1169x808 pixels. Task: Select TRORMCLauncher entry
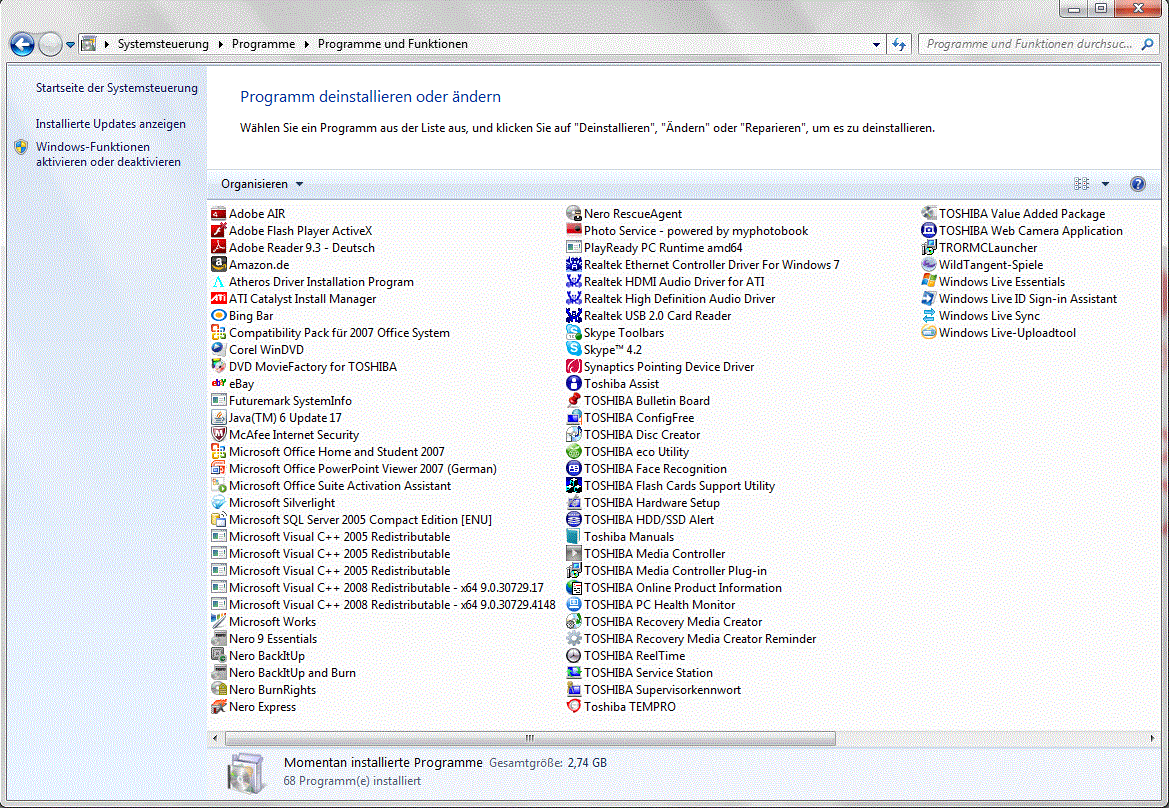tap(980, 247)
